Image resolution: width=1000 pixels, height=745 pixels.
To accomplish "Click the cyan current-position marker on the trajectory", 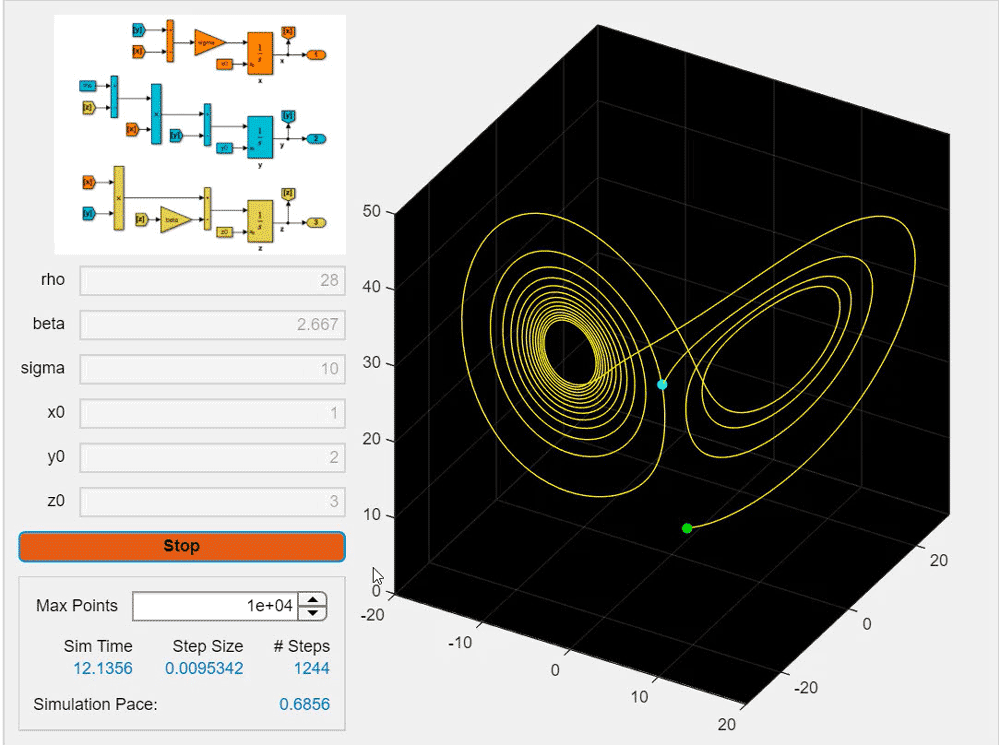I will tap(662, 384).
